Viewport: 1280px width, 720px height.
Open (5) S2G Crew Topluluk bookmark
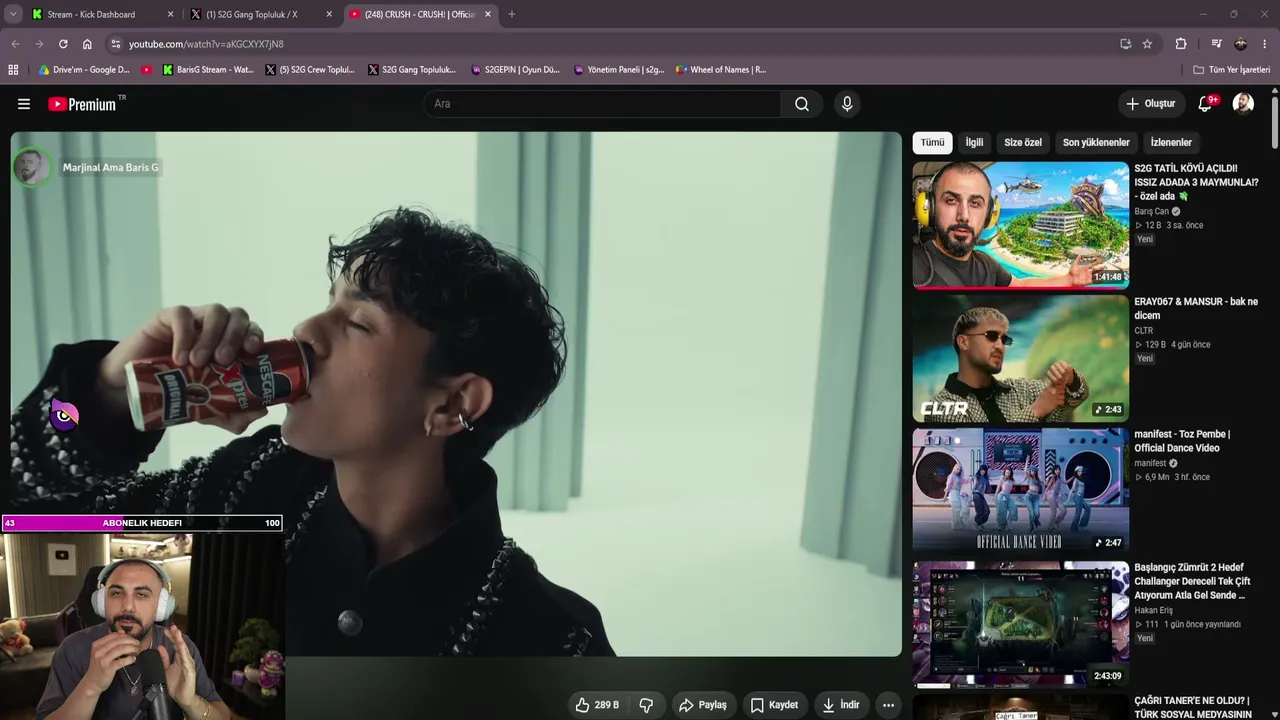pos(310,70)
